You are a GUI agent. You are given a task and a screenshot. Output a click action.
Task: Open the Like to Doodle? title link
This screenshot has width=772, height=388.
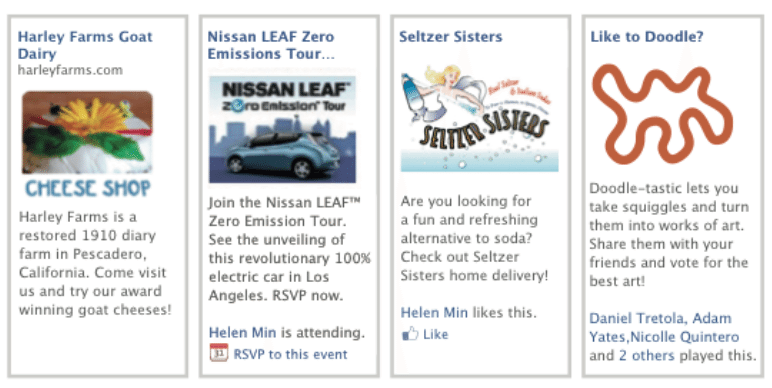tap(646, 37)
